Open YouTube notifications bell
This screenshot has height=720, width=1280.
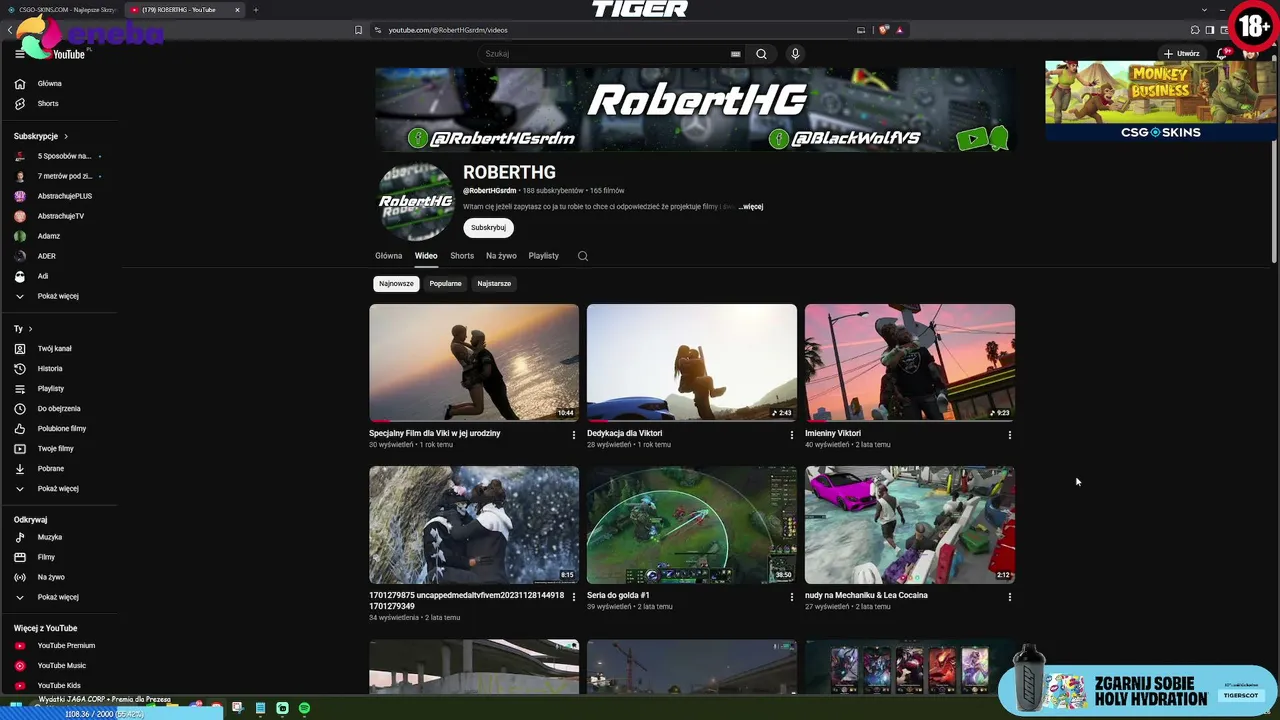(x=1221, y=54)
